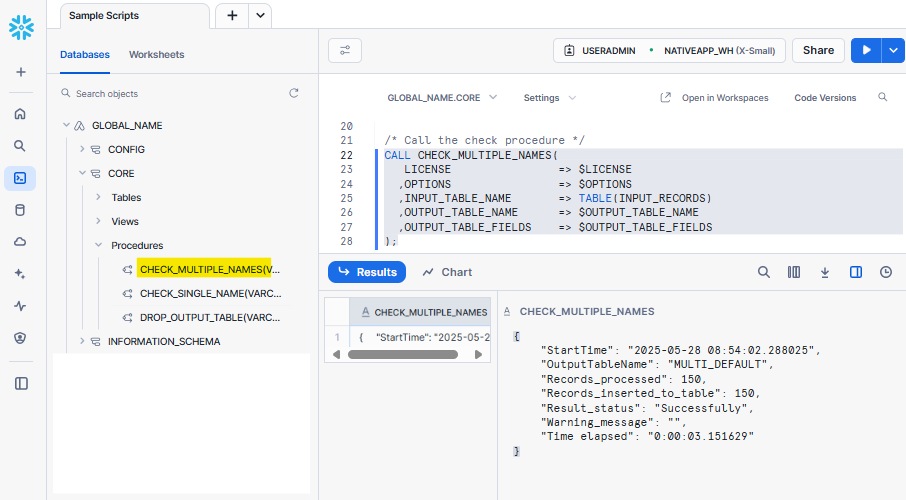This screenshot has height=500, width=906.
Task: Open the query history clock icon
Action: (x=886, y=272)
